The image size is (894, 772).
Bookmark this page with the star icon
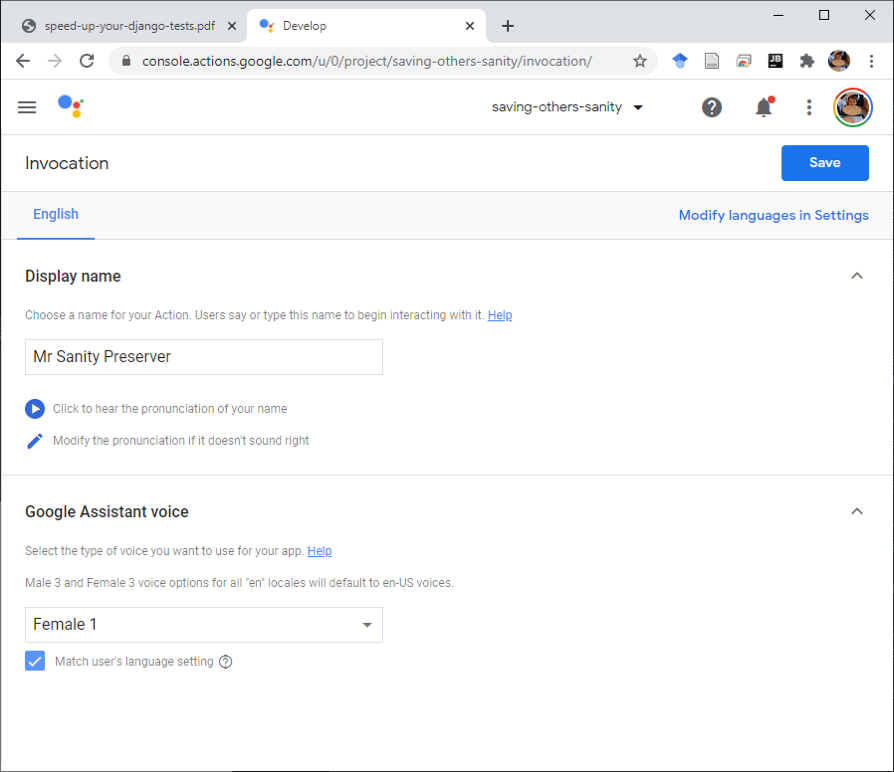pyautogui.click(x=640, y=61)
